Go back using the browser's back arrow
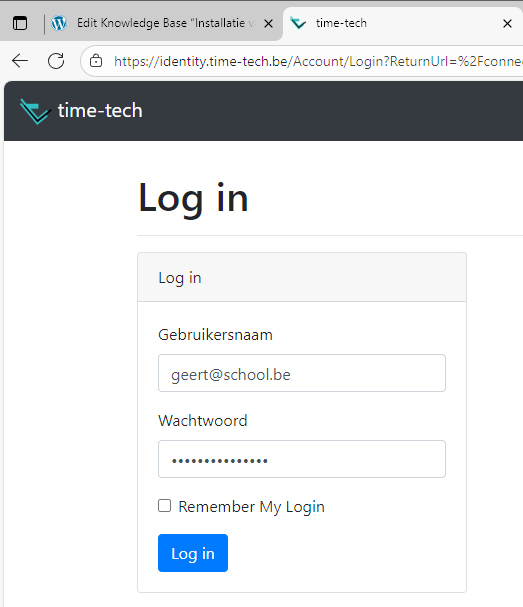 pos(20,61)
